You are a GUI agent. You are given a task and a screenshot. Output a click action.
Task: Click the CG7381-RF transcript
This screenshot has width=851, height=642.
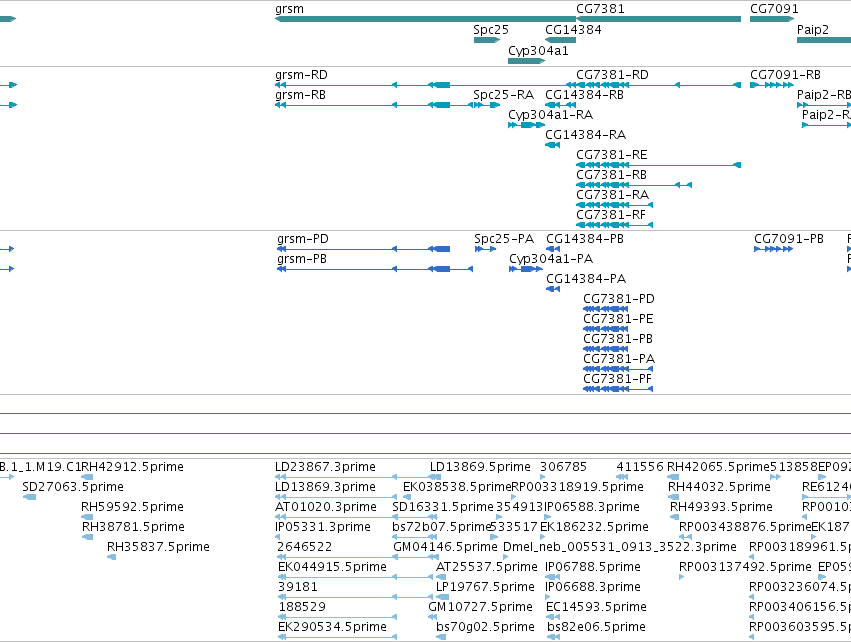(x=614, y=225)
